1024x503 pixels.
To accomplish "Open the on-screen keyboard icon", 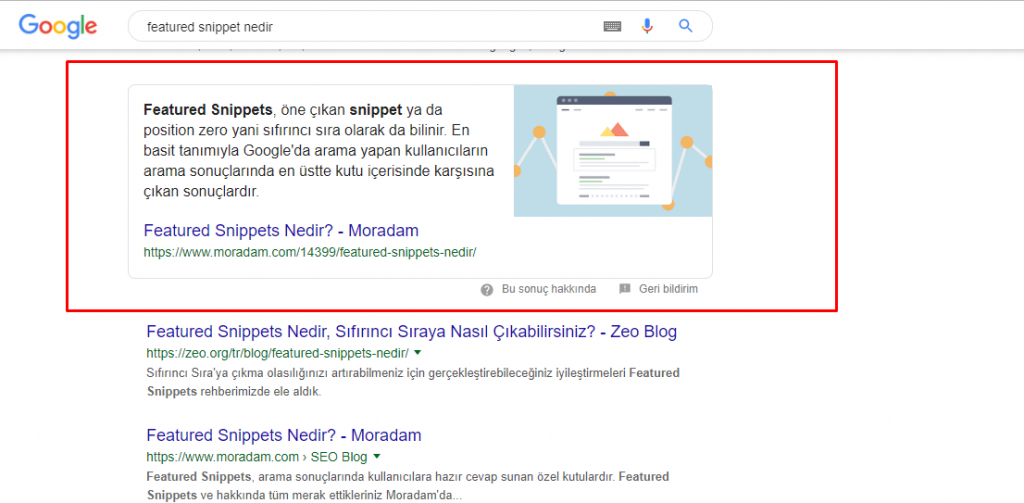I will point(612,26).
